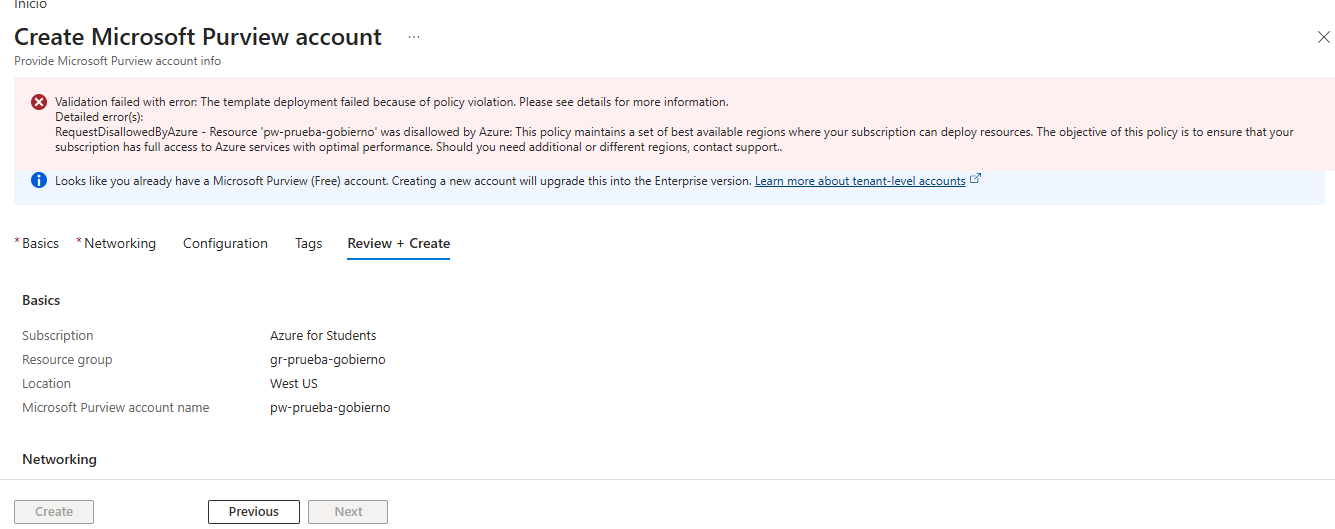Click the red validation error icon
The height and width of the screenshot is (529, 1335).
tap(39, 102)
